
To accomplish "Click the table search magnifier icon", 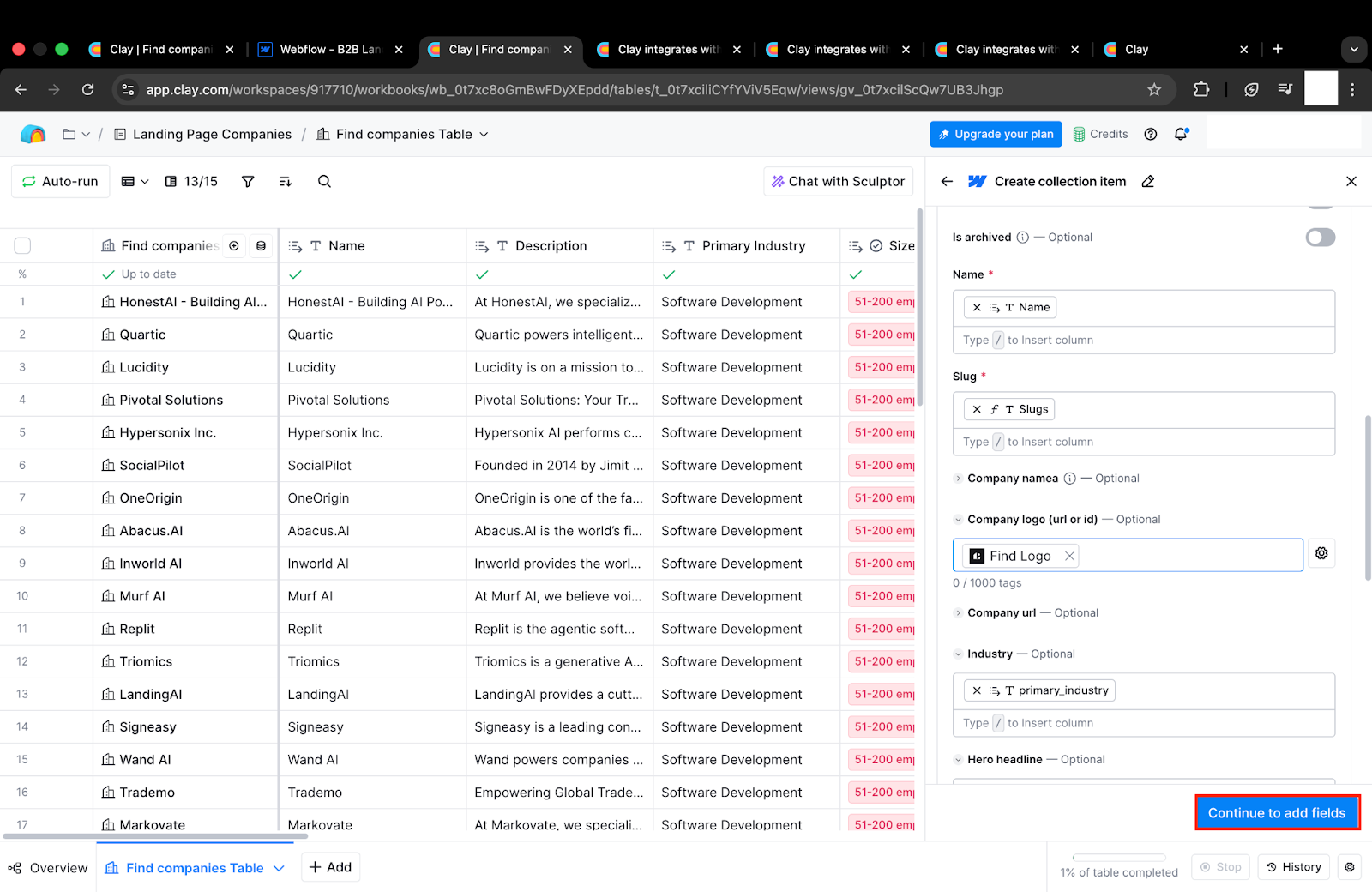I will point(324,181).
